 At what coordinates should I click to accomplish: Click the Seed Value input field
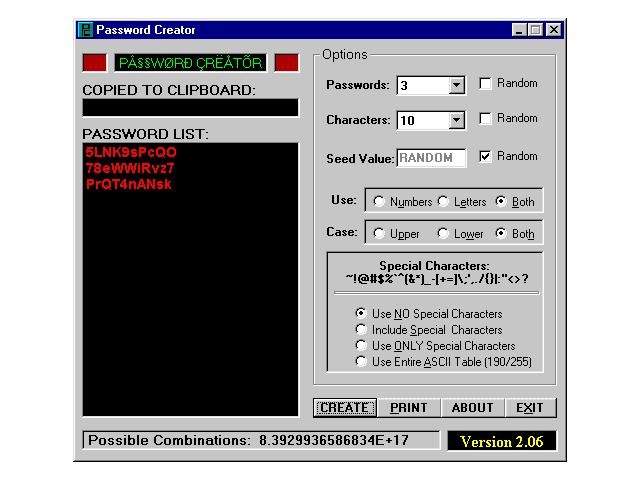click(432, 158)
